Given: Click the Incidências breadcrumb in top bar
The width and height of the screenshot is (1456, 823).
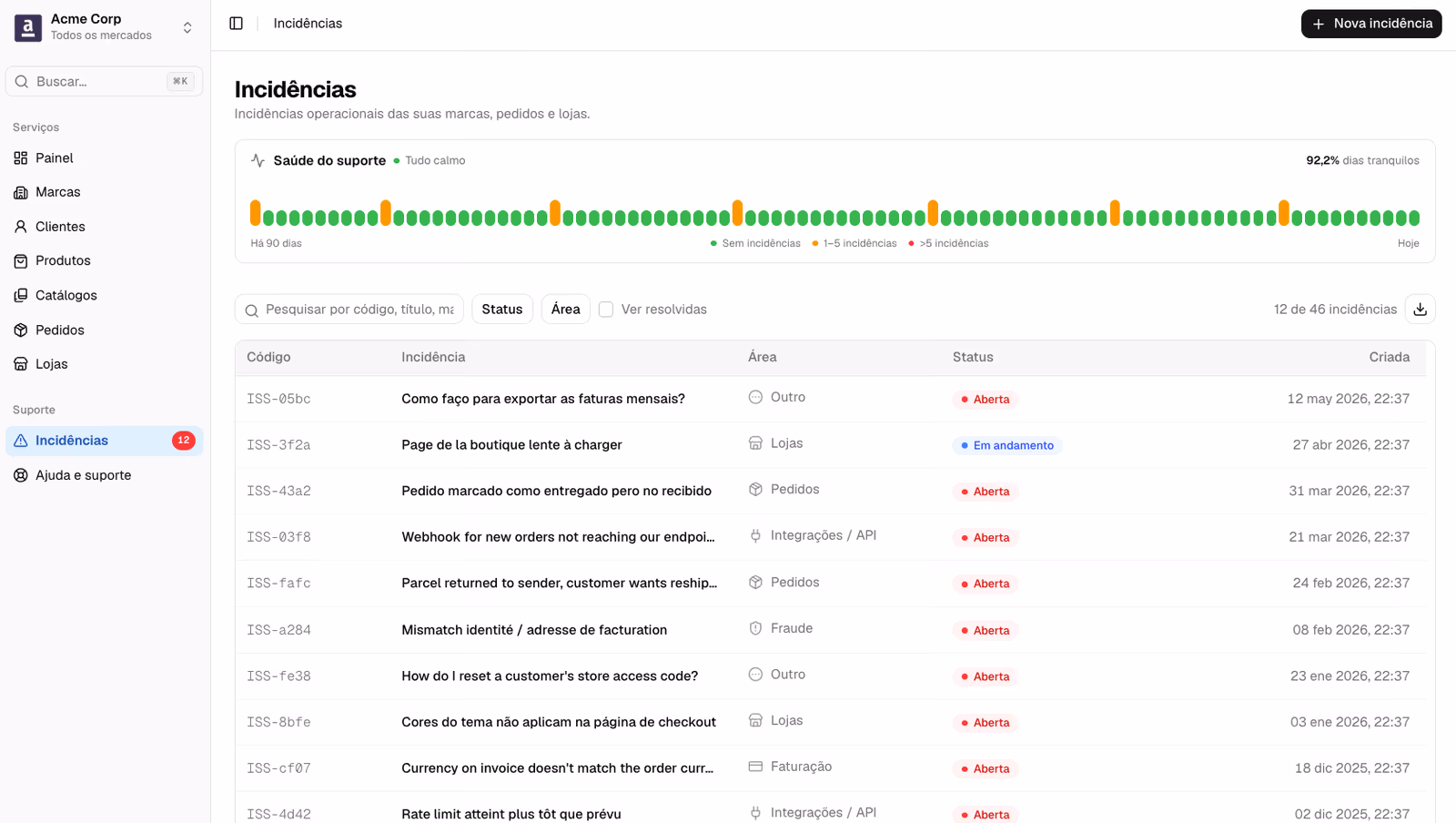Looking at the screenshot, I should [x=308, y=24].
